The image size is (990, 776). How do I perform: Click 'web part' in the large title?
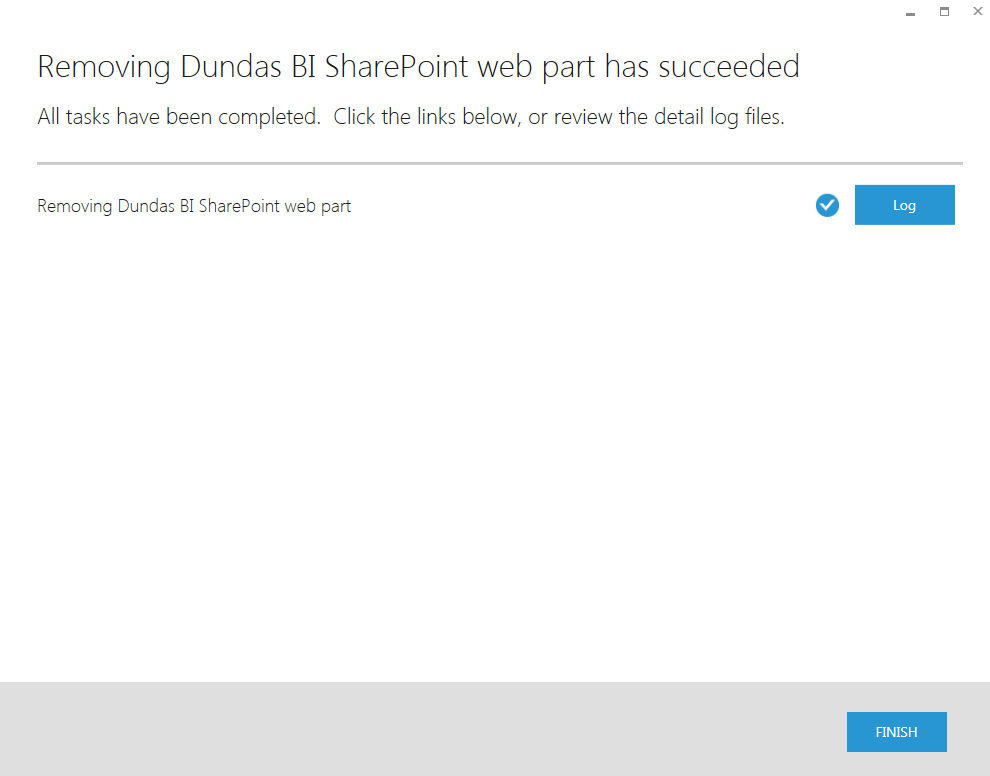[535, 68]
